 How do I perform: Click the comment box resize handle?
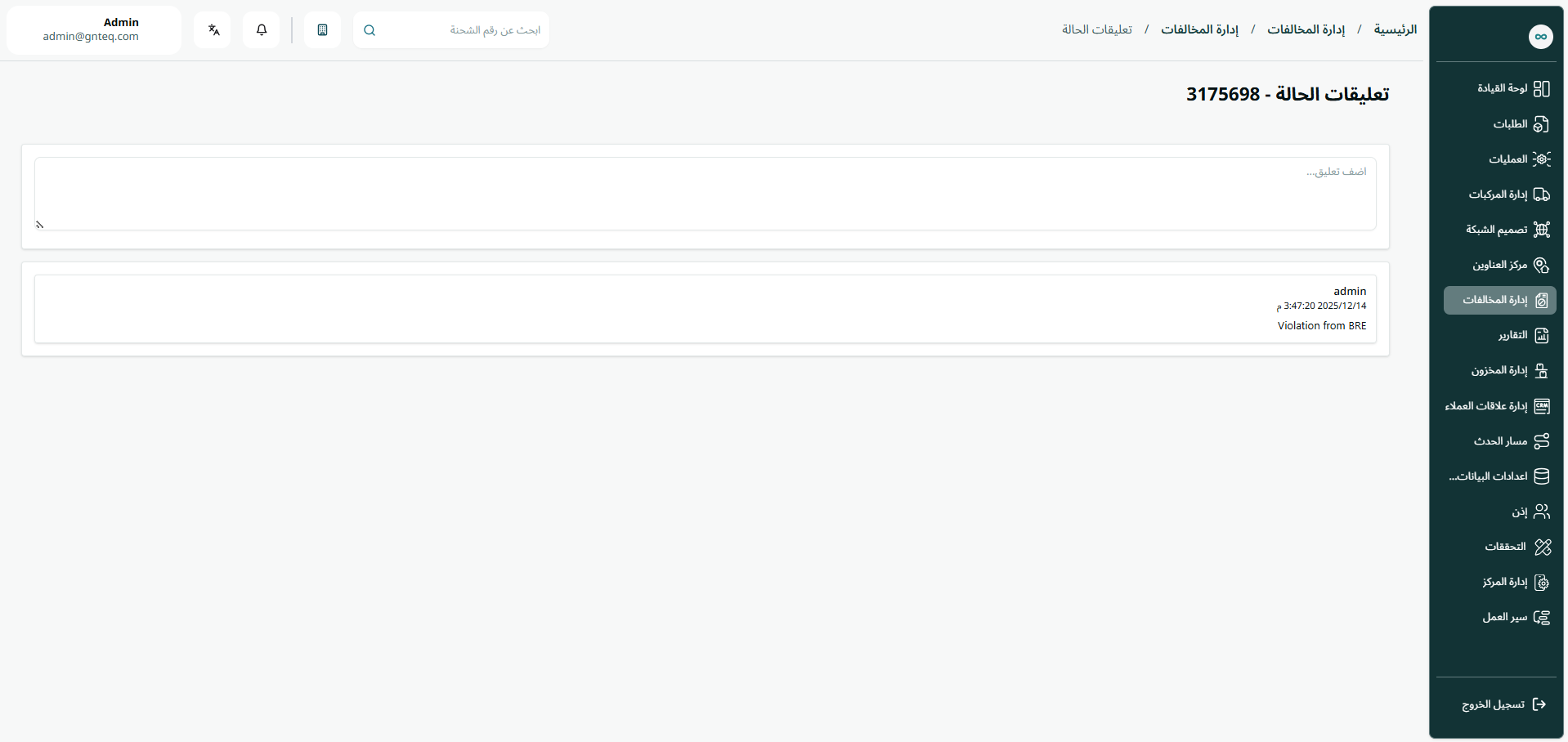coord(39,225)
